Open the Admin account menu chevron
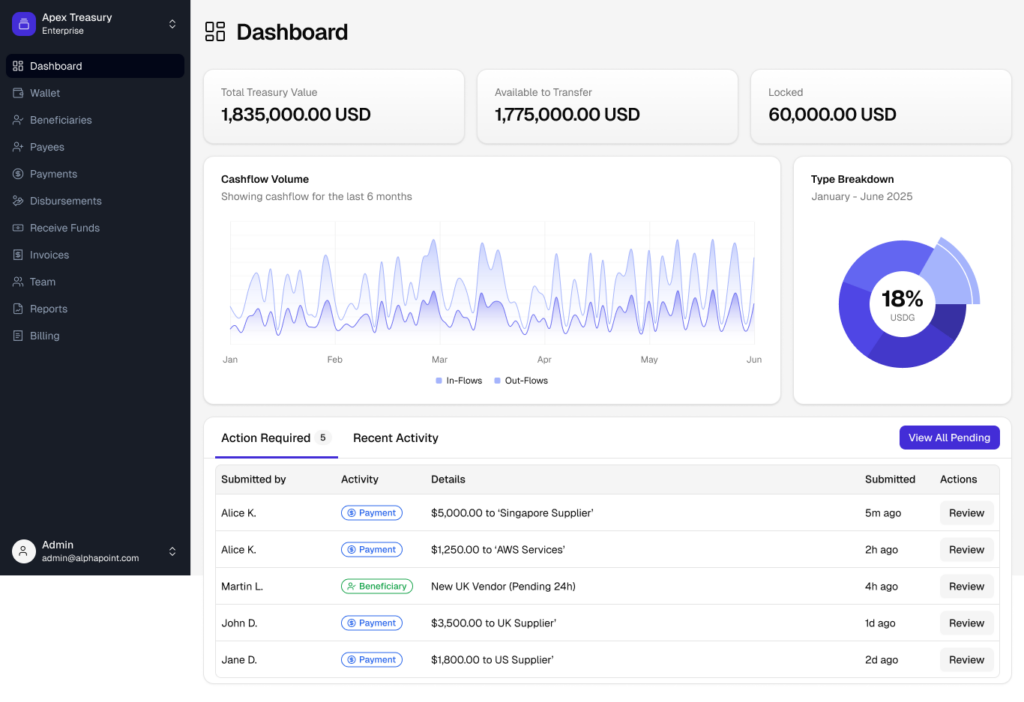The width and height of the screenshot is (1024, 702). (172, 551)
